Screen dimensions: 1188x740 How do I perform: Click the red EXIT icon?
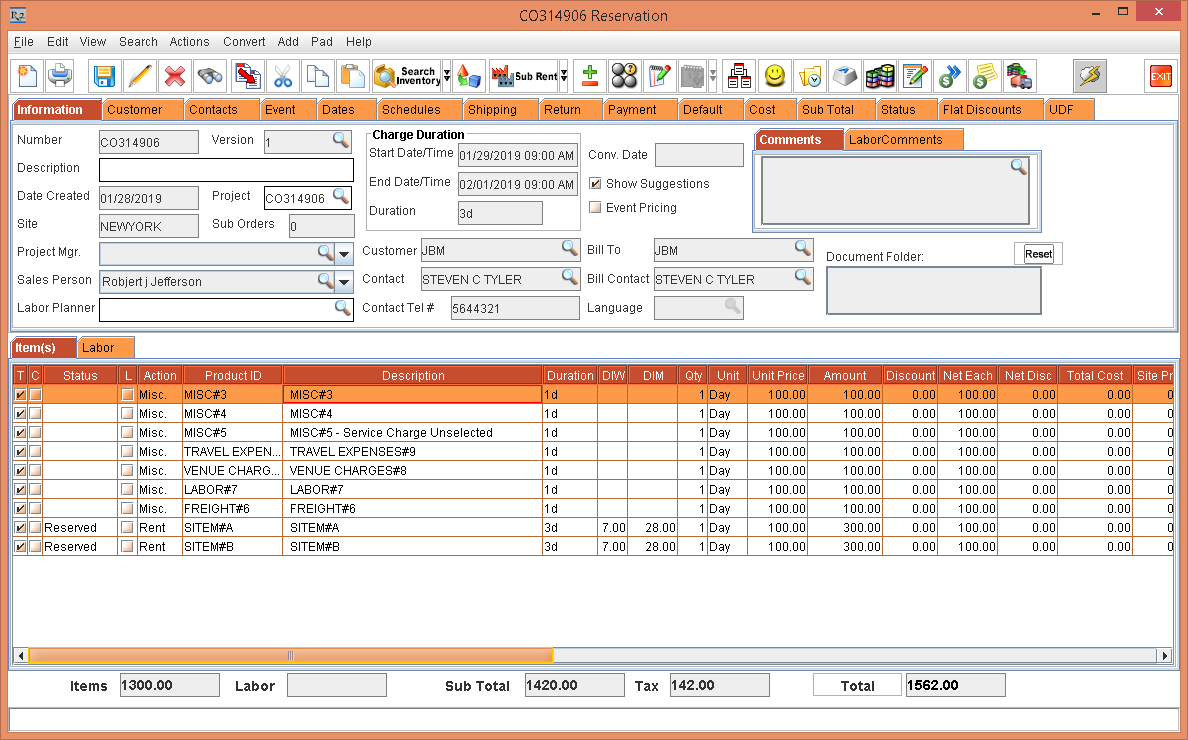pyautogui.click(x=1160, y=76)
